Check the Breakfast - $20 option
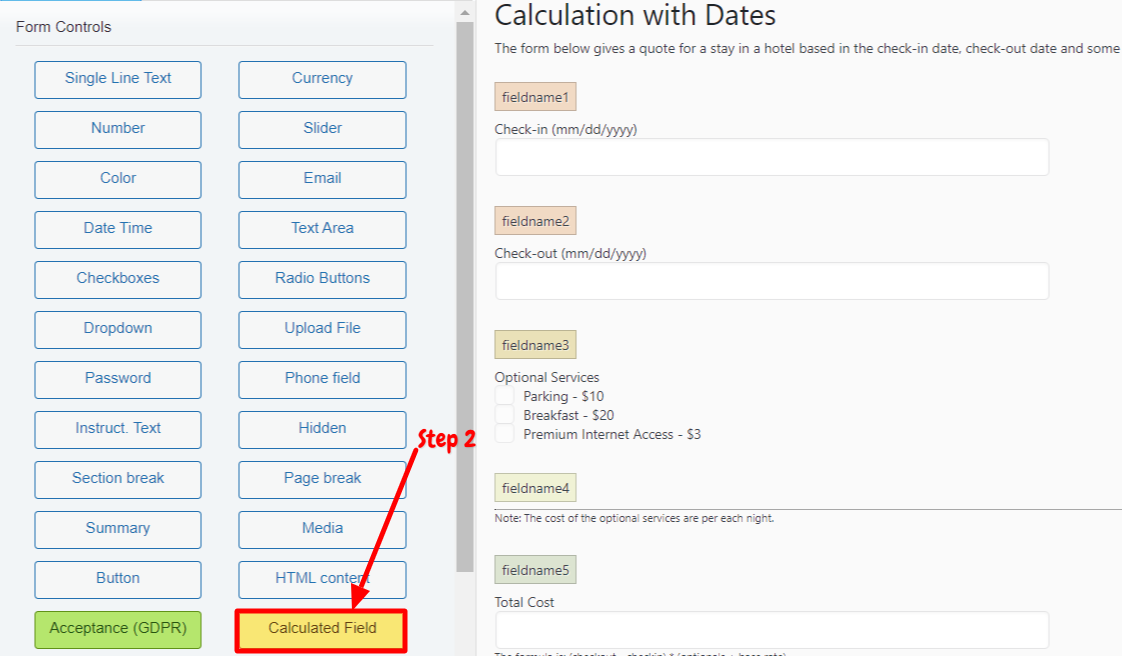 pyautogui.click(x=504, y=415)
